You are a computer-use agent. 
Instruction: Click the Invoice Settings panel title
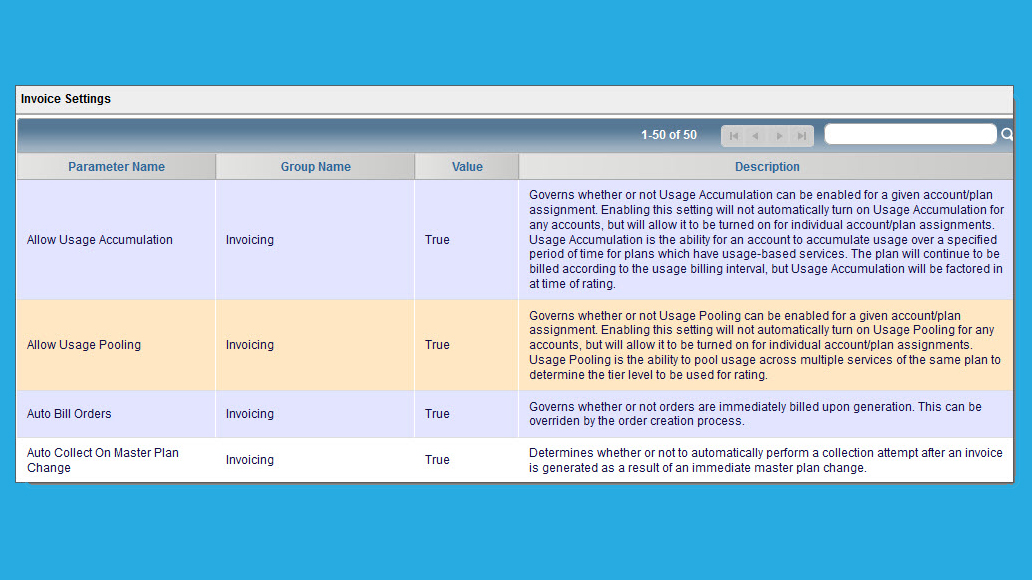click(x=66, y=99)
